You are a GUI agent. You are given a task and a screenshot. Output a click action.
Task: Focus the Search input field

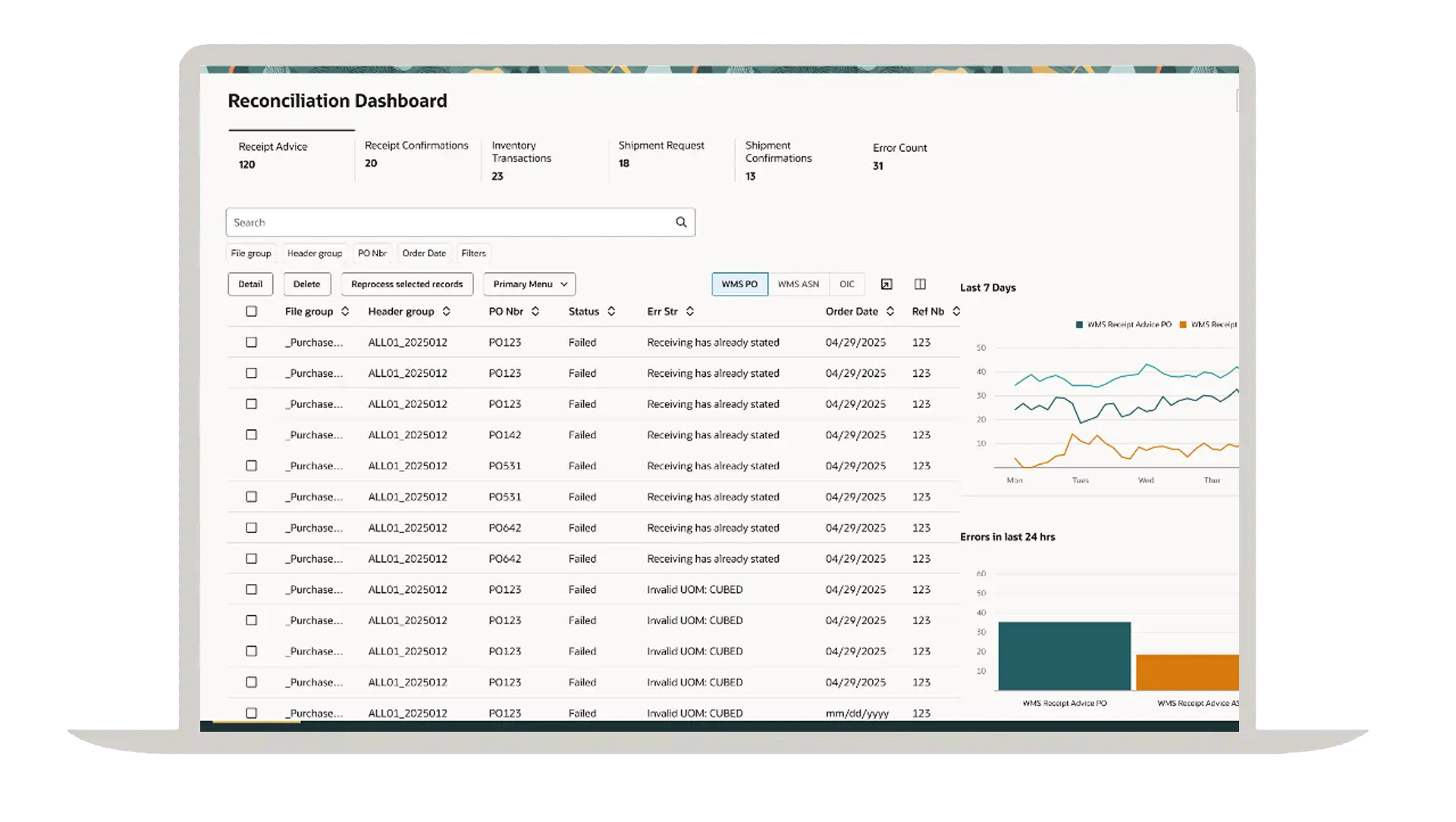click(447, 222)
